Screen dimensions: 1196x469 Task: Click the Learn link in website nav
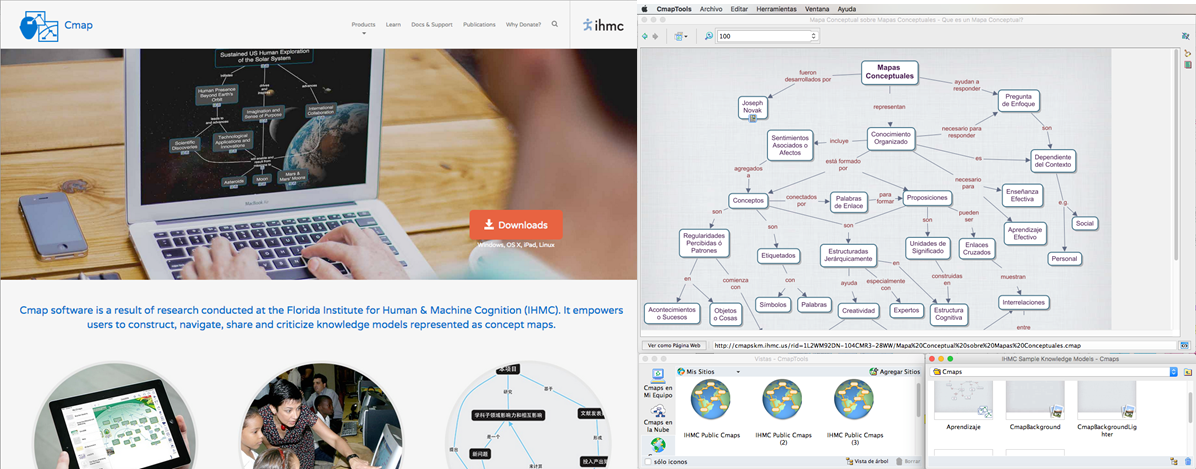(394, 24)
